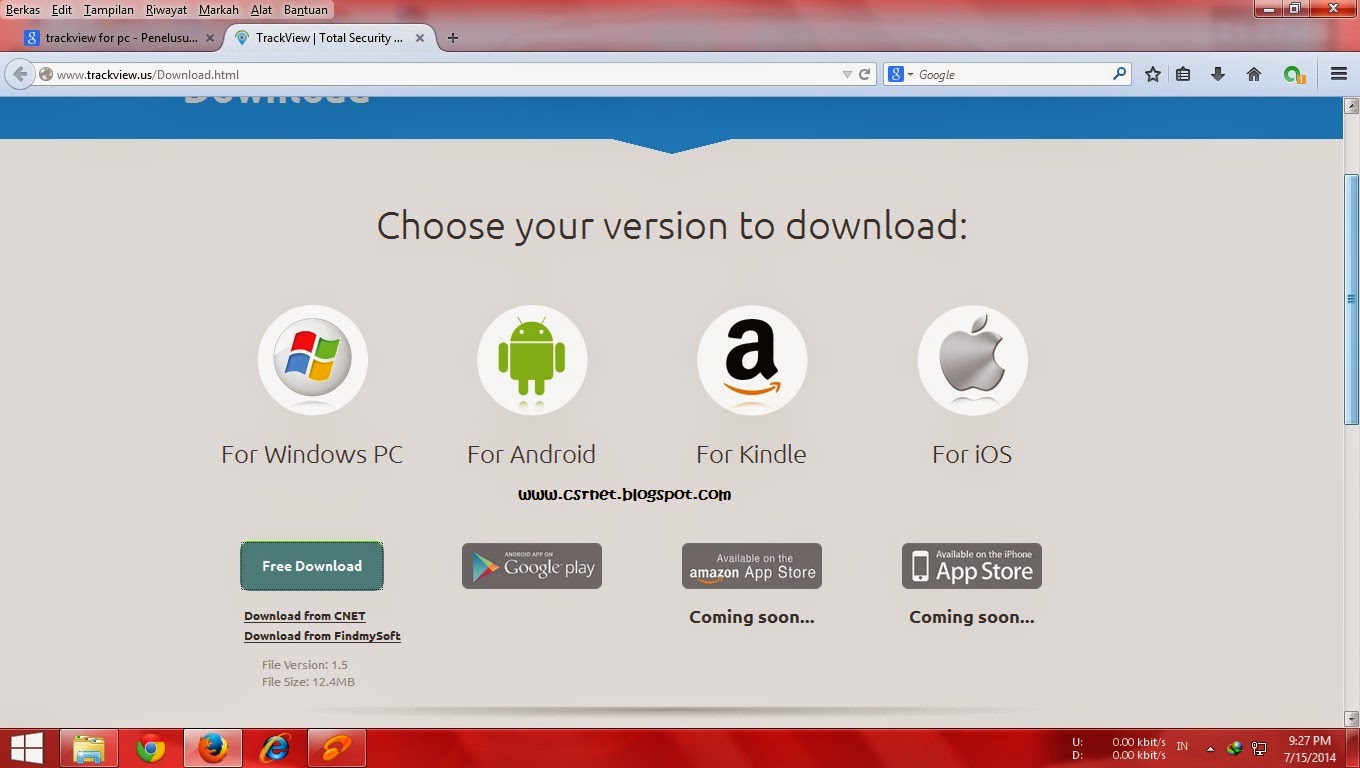Click the For iOS heading

click(x=972, y=454)
